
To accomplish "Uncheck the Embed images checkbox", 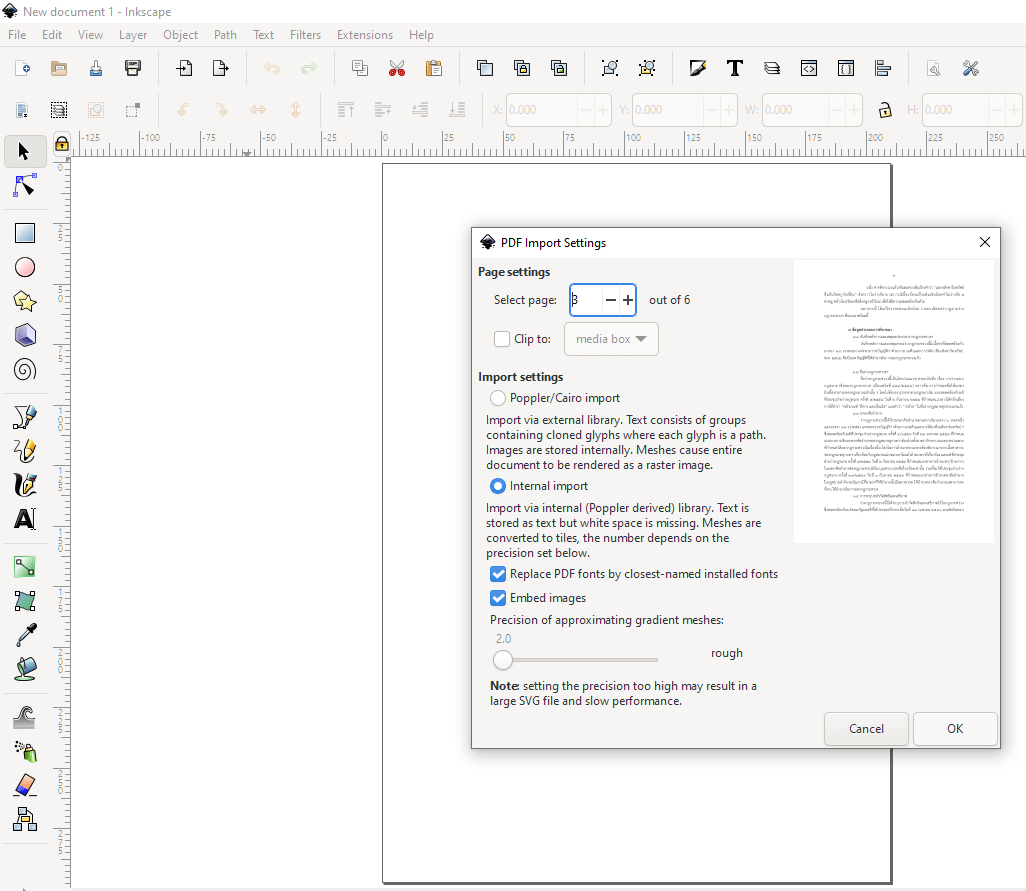I will tap(498, 598).
